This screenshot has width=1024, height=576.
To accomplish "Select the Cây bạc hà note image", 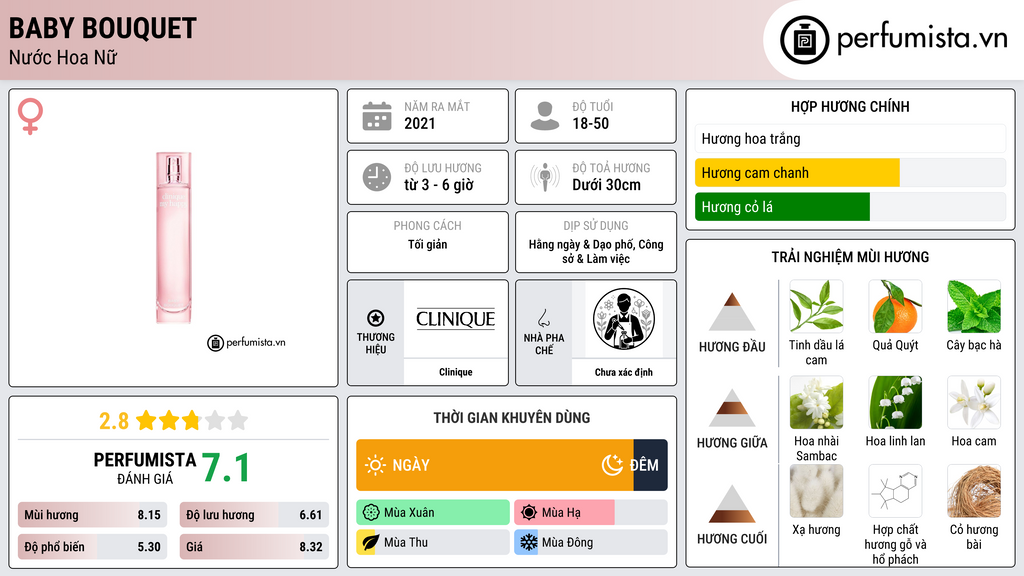I will click(x=974, y=306).
